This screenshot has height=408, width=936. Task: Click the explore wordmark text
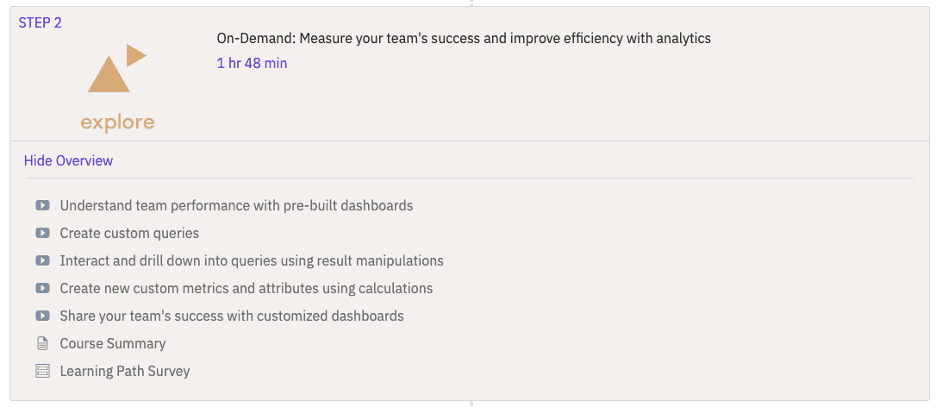pos(117,123)
